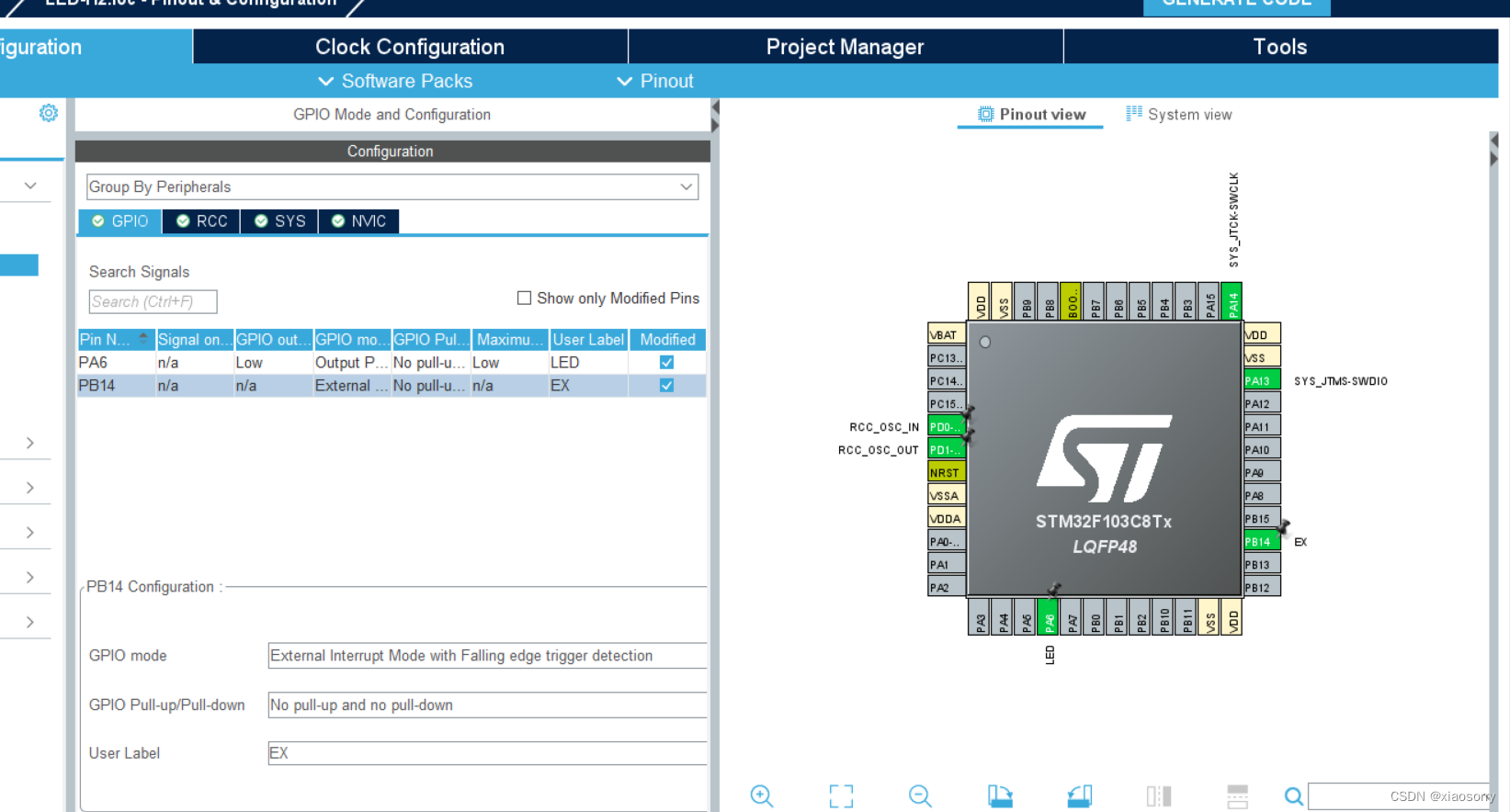Click the PA14 SWCLK pin on the chip
This screenshot has height=812, width=1510.
[x=1232, y=300]
